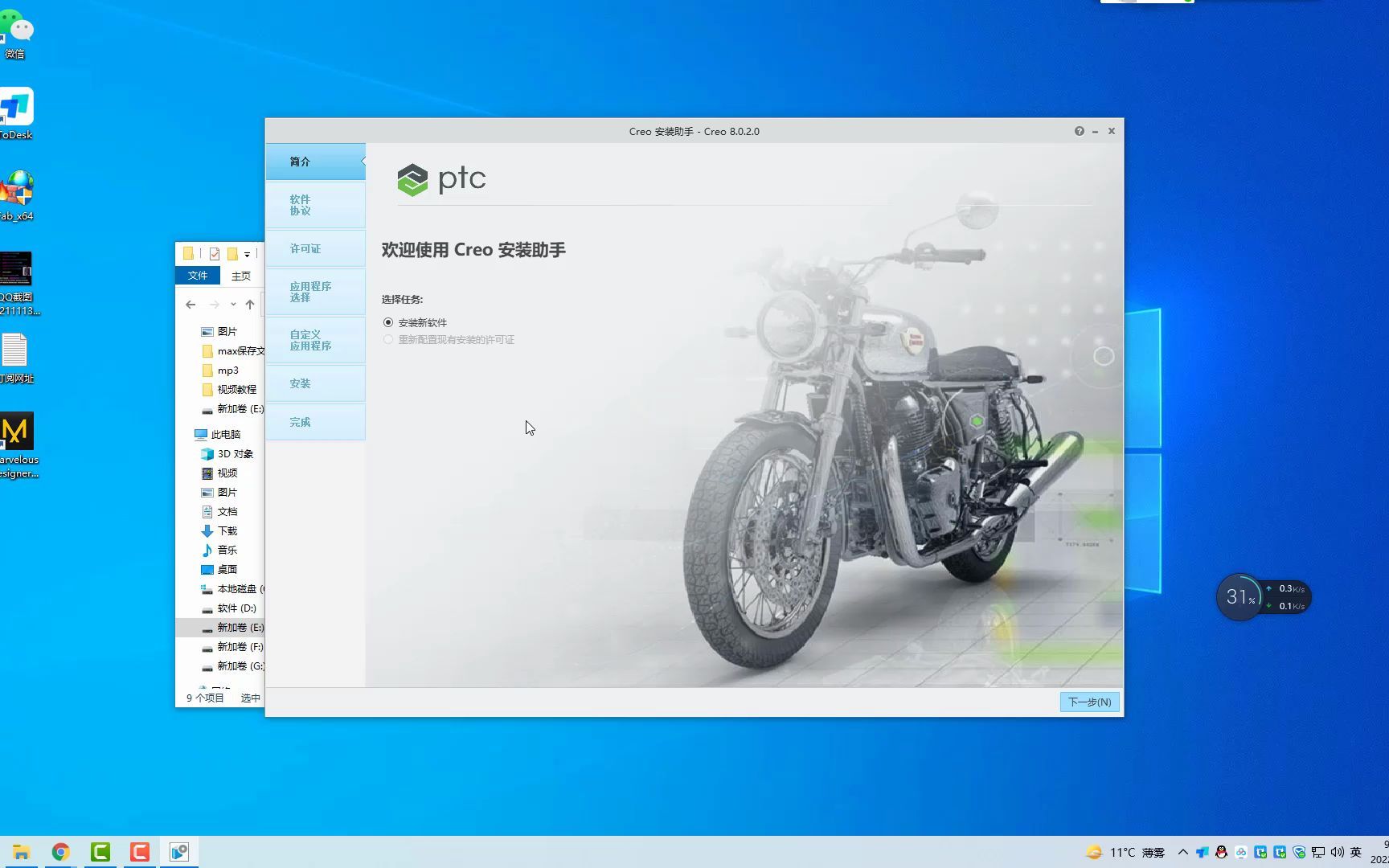Open File Explorer from the taskbar
Image resolution: width=1389 pixels, height=868 pixels.
[x=21, y=852]
